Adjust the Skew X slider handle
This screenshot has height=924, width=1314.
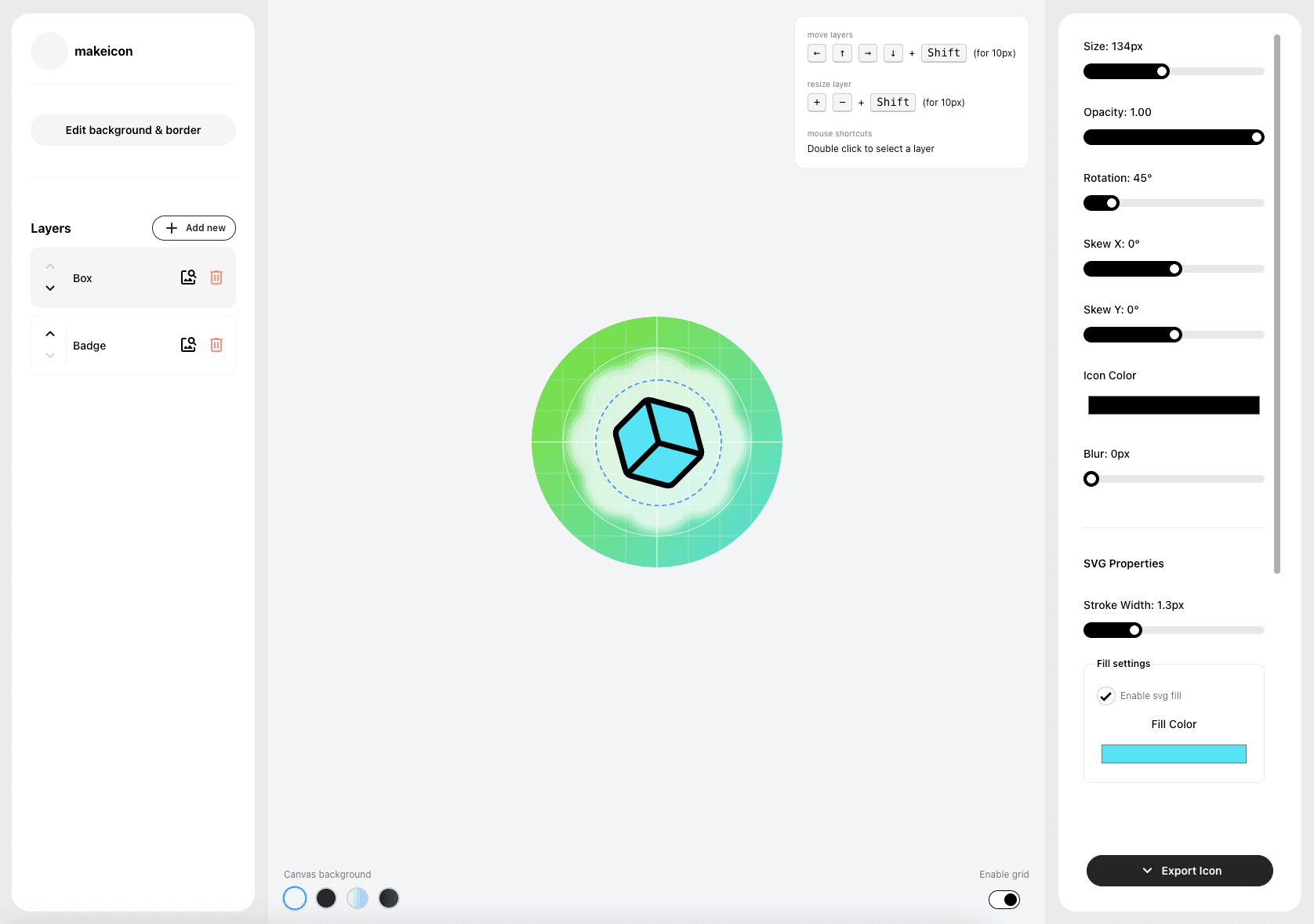1174,269
